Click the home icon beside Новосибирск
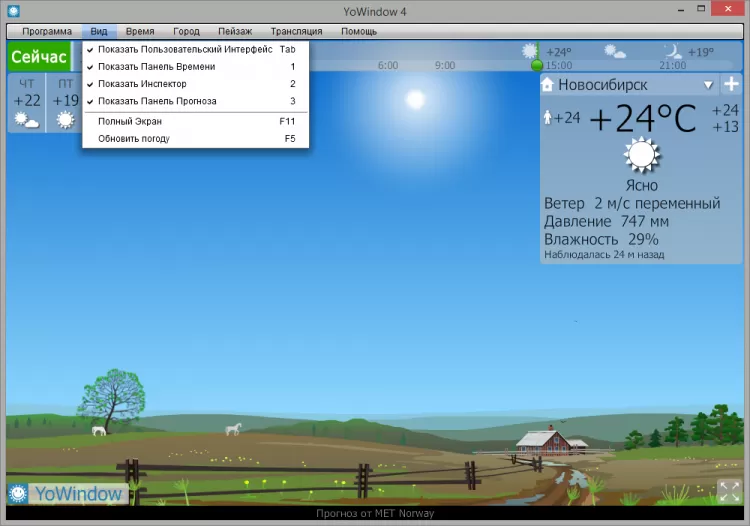This screenshot has width=750, height=526. [x=547, y=85]
